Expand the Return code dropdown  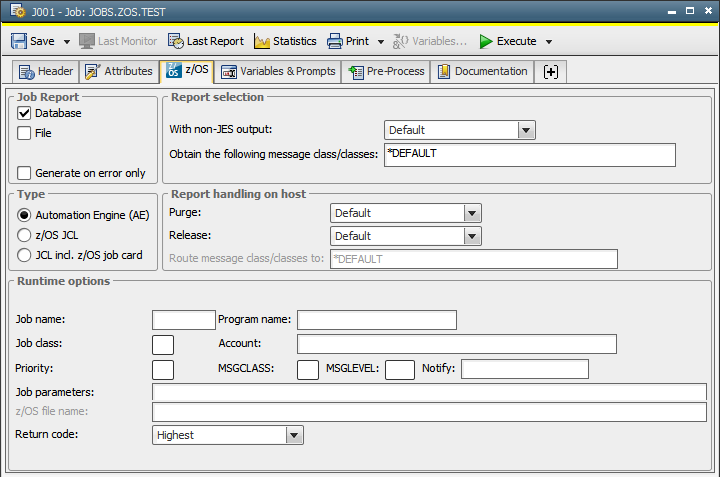coord(293,435)
